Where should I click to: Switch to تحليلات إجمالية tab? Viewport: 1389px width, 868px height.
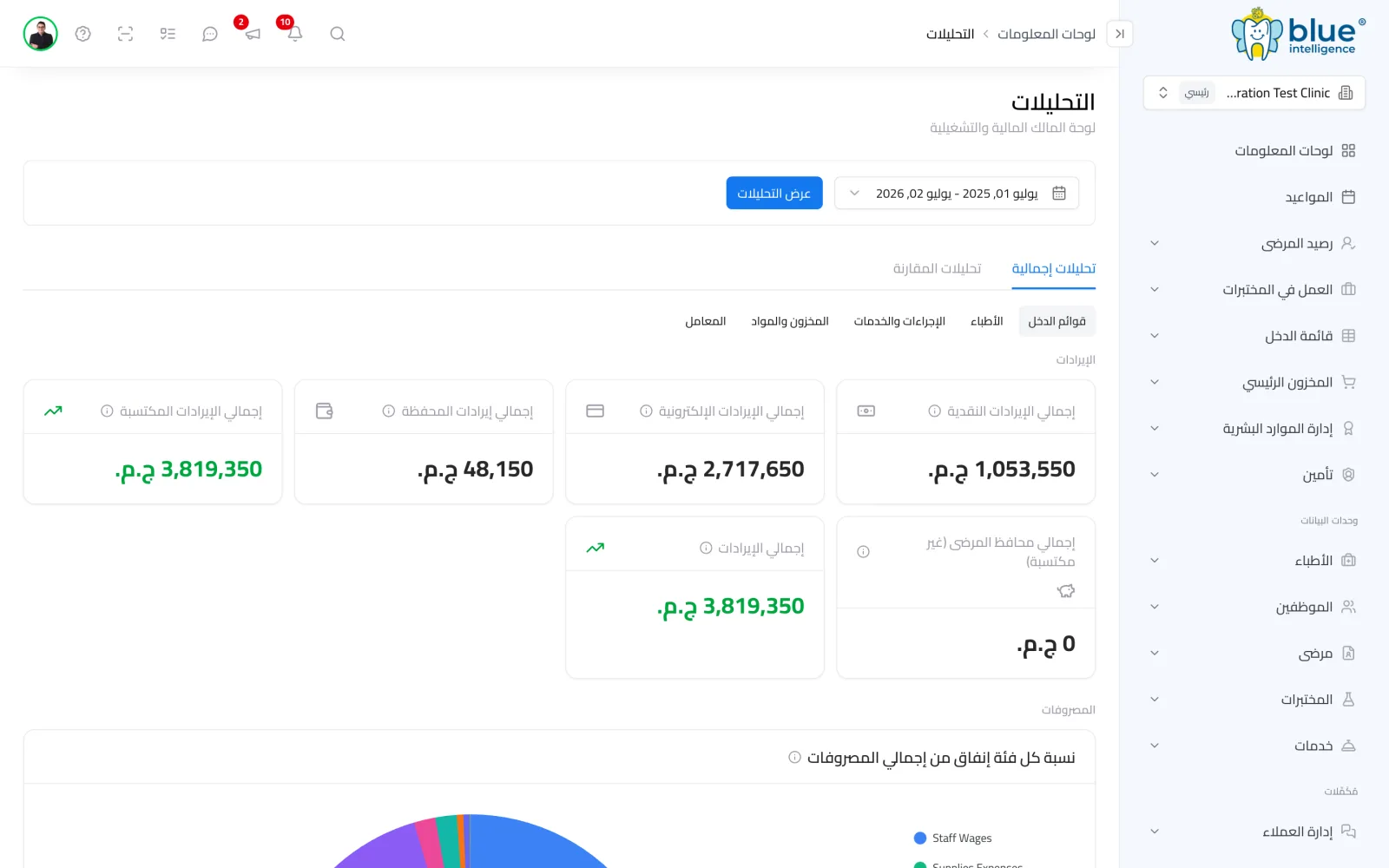point(1054,269)
